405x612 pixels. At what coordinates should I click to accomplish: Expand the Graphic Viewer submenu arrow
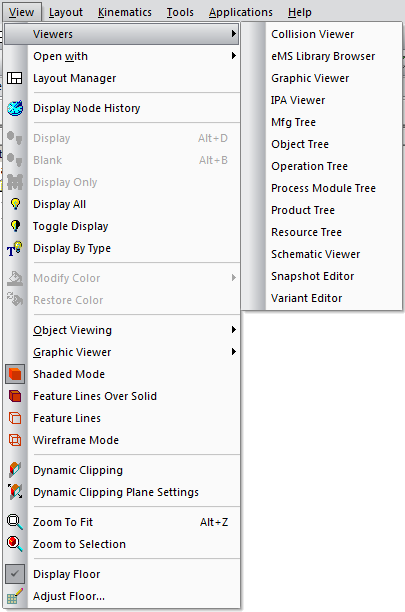[x=234, y=352]
